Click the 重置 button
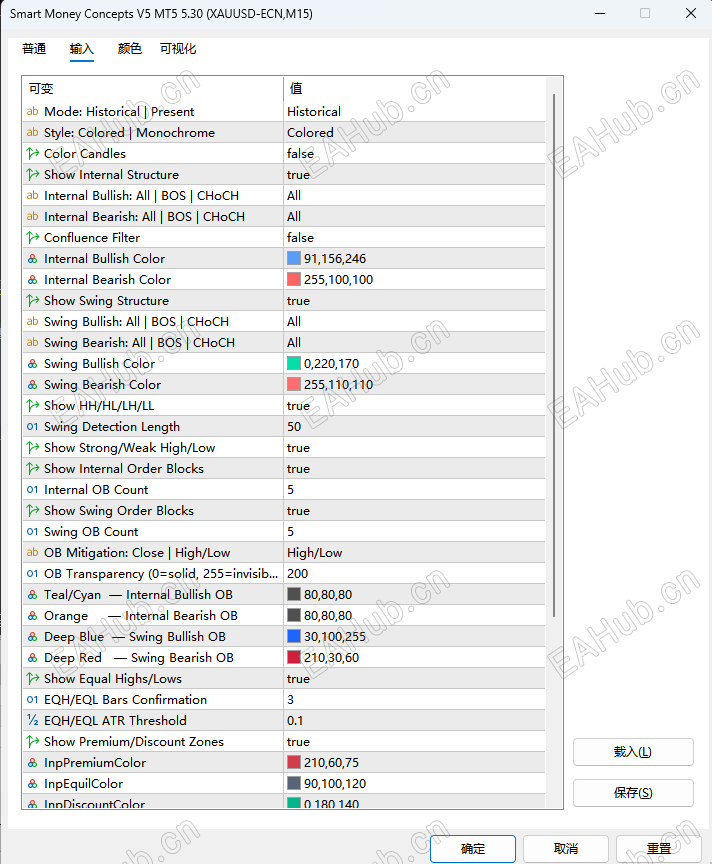This screenshot has width=712, height=864. coord(659,849)
